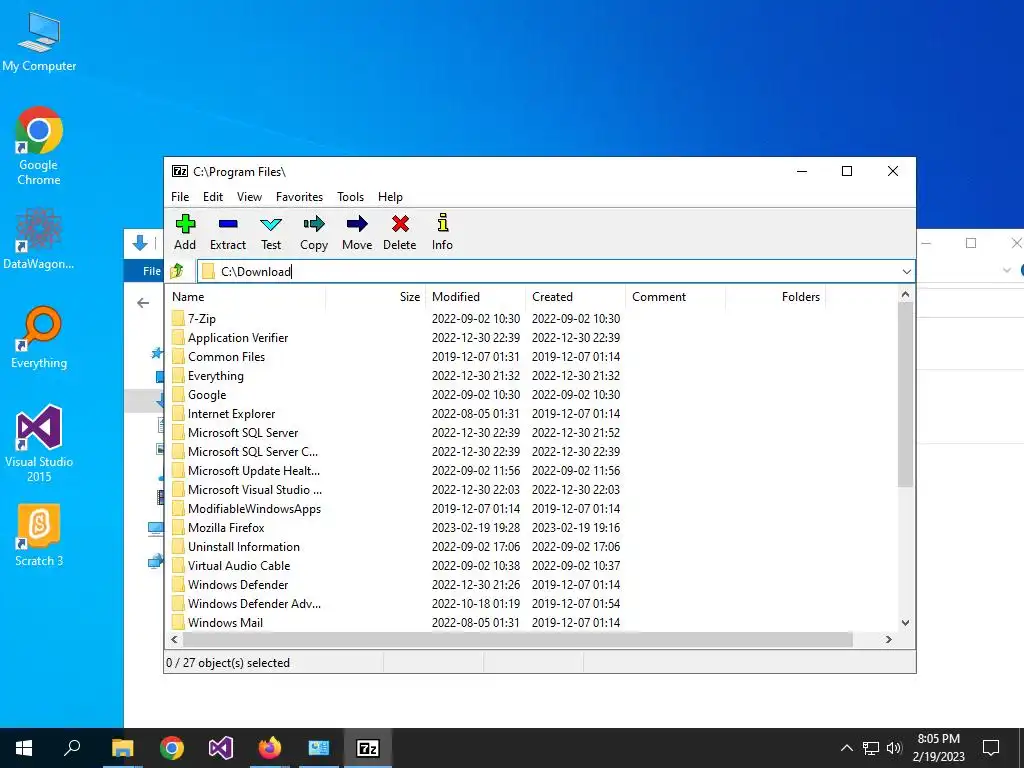This screenshot has width=1024, height=768.
Task: Open the Help menu
Action: coord(391,197)
